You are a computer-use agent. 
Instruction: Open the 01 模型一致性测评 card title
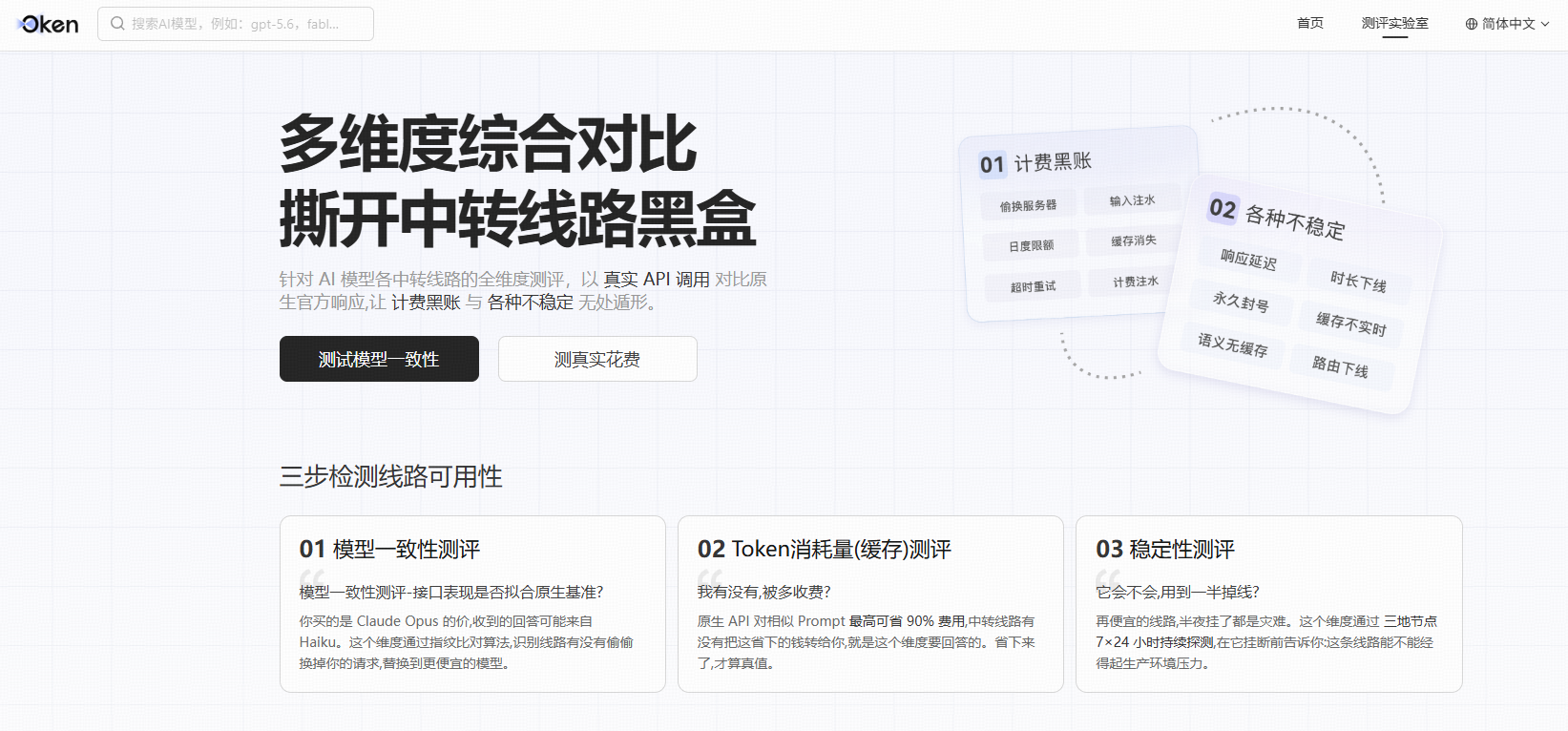pyautogui.click(x=389, y=550)
